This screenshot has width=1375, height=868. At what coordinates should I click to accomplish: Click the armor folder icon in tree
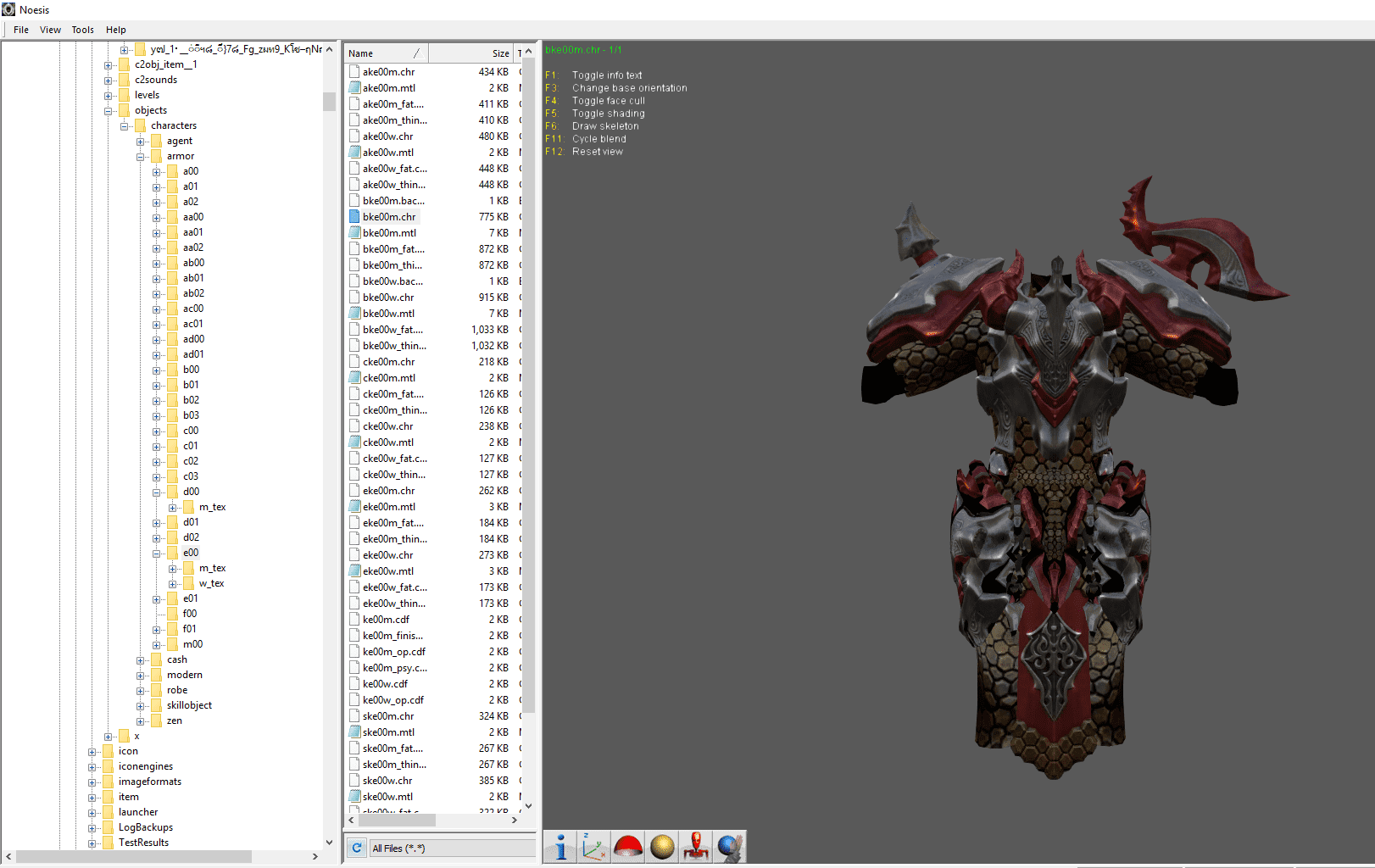coord(156,156)
